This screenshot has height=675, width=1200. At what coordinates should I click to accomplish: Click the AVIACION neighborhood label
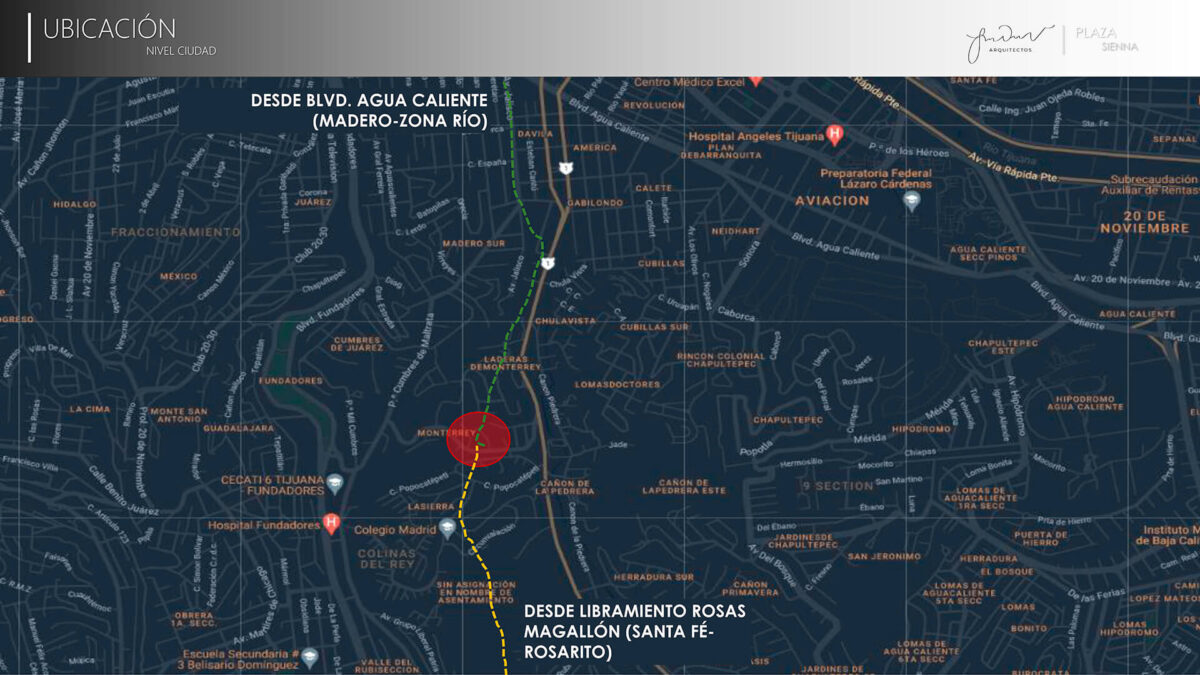[x=832, y=201]
